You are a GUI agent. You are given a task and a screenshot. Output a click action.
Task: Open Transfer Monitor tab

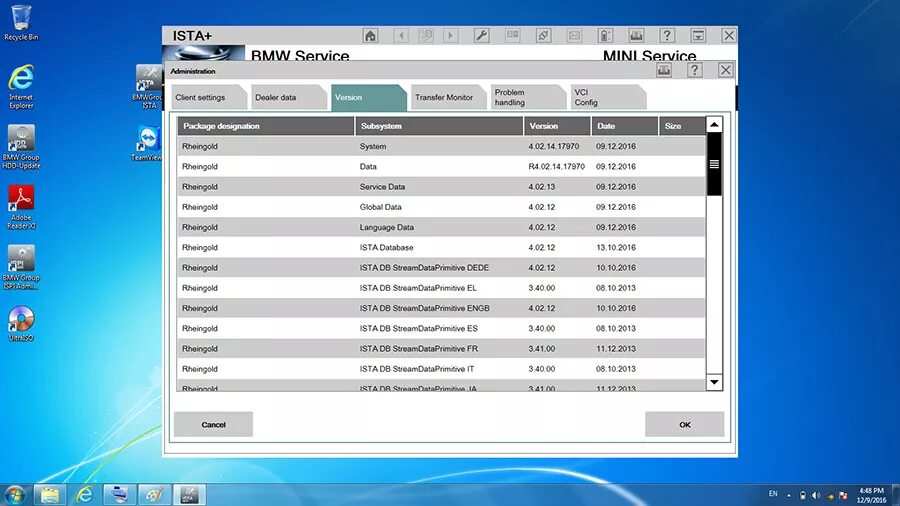448,98
